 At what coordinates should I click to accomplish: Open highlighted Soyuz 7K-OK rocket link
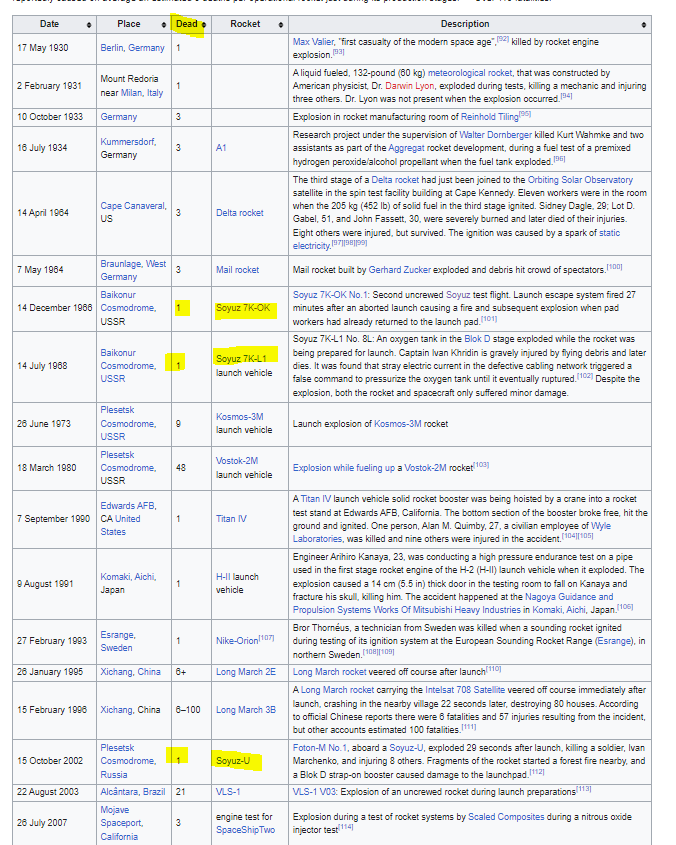pos(243,308)
